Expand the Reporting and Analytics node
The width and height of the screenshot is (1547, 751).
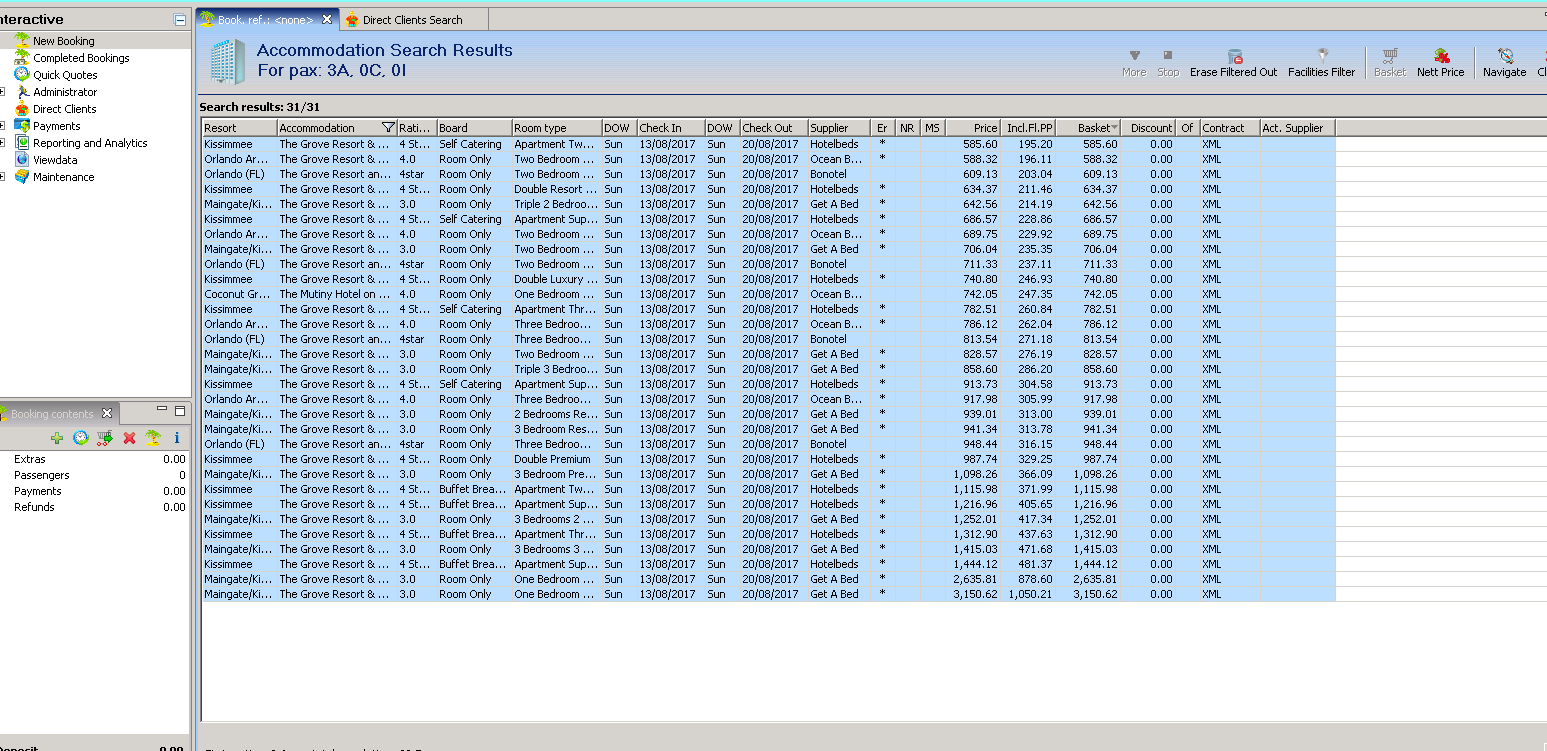(3, 143)
